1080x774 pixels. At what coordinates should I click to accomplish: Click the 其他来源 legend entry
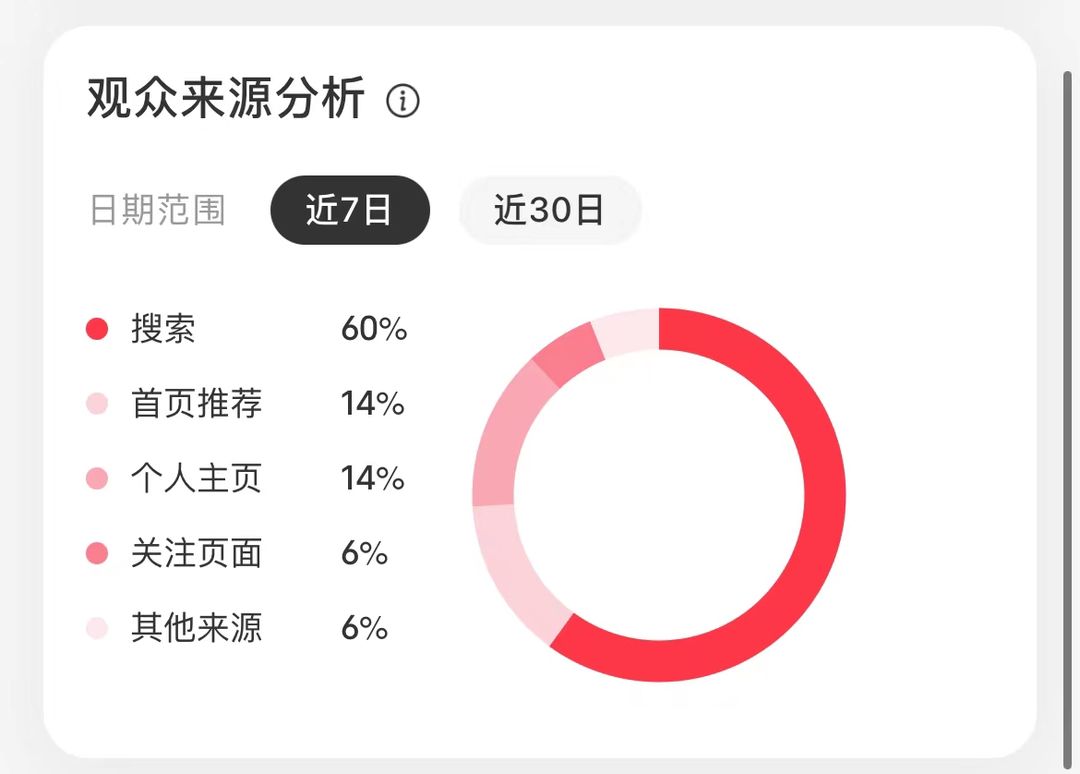coord(196,628)
